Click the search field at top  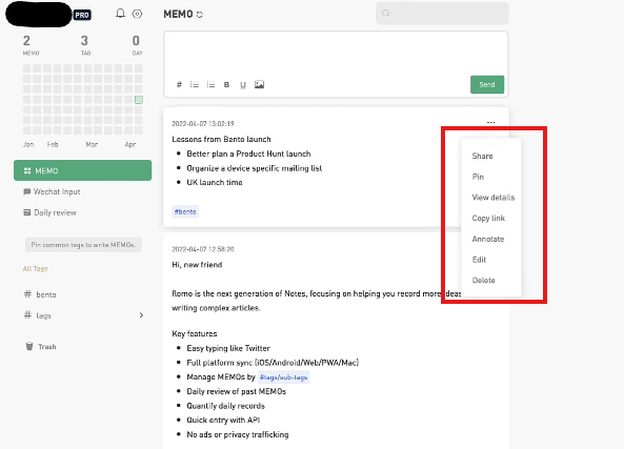tap(442, 14)
